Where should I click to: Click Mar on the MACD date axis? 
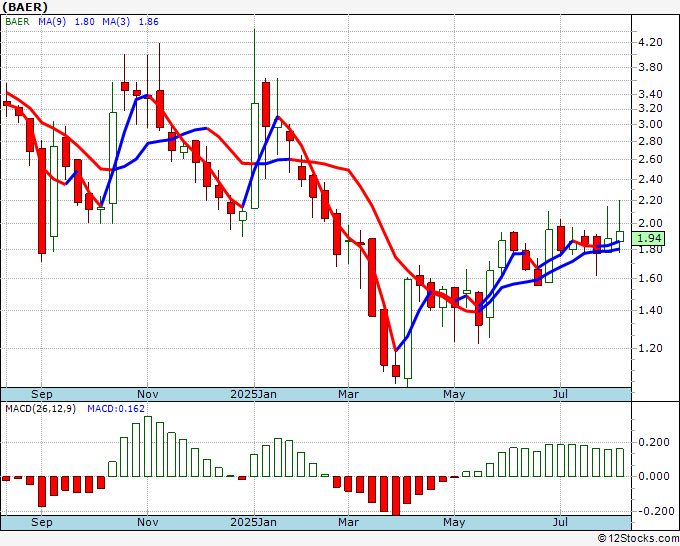[349, 522]
